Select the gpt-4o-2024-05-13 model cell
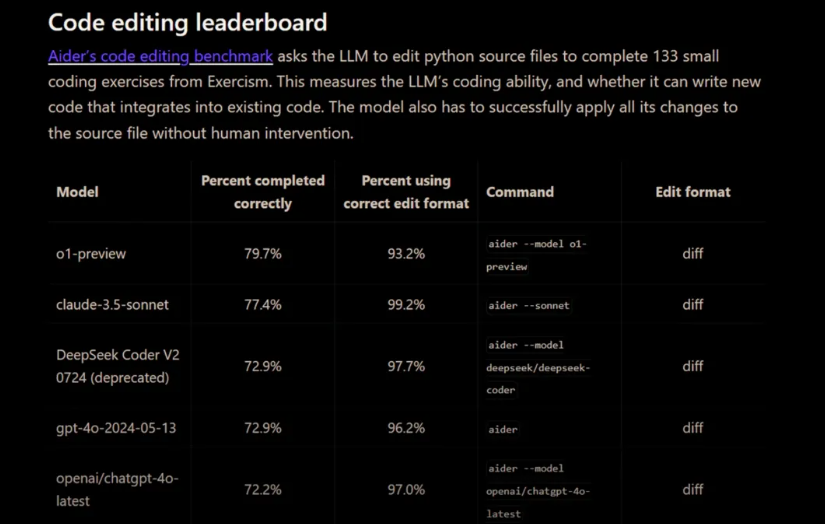This screenshot has height=524, width=825. point(116,428)
